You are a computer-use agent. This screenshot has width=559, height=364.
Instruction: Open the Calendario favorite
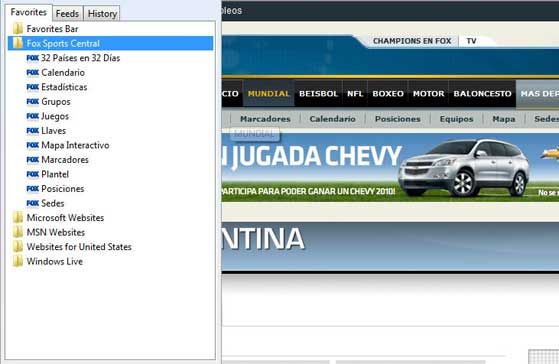click(x=63, y=73)
